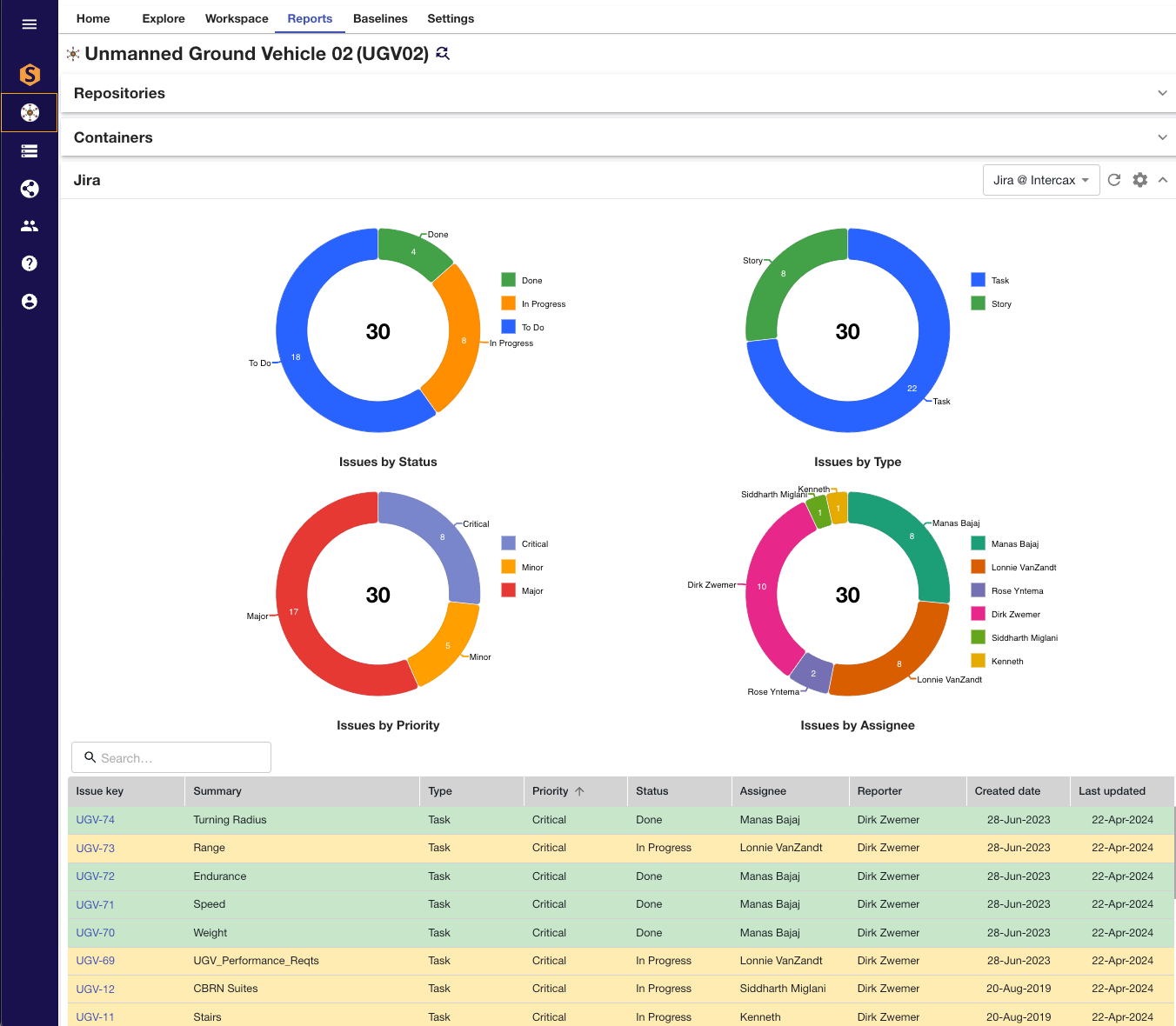Click the issue search input field

coord(178,757)
